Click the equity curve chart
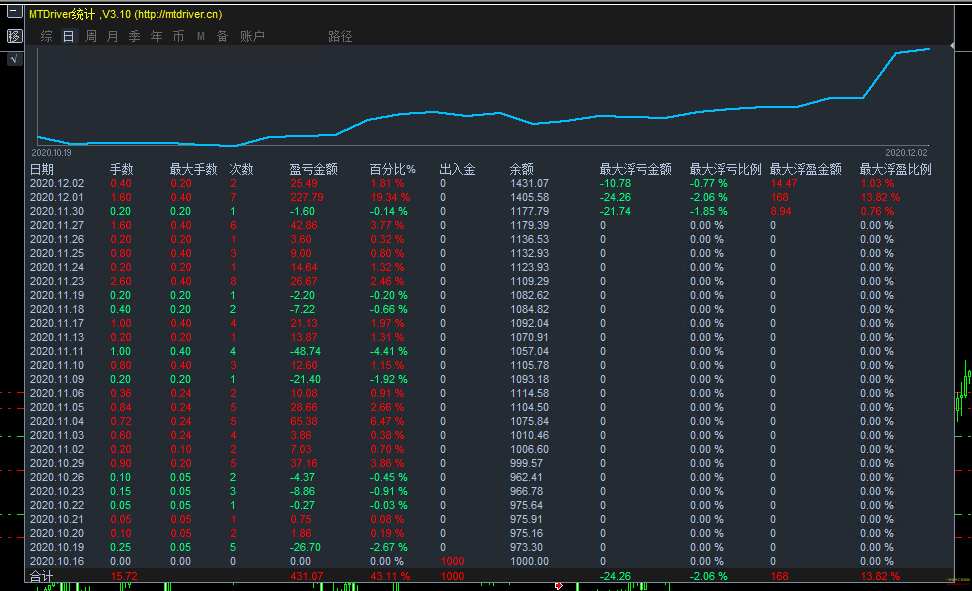The image size is (972, 591). [484, 97]
